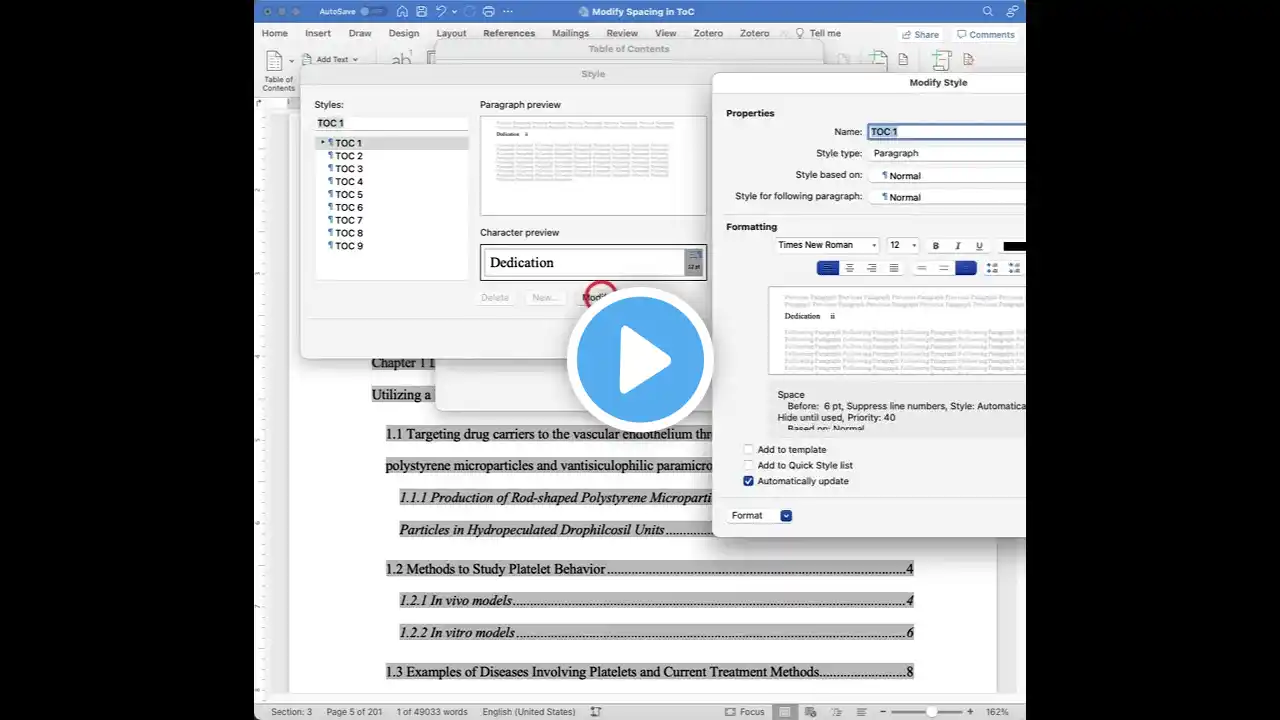The image size is (1280, 720).
Task: Click the Print icon in title bar
Action: 488,11
